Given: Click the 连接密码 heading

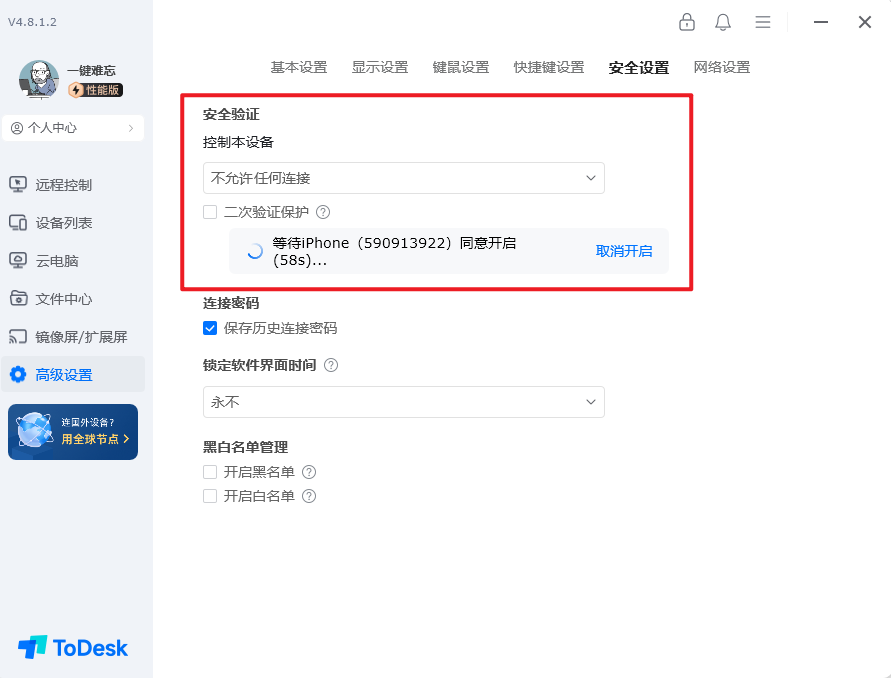Looking at the screenshot, I should click(x=231, y=303).
